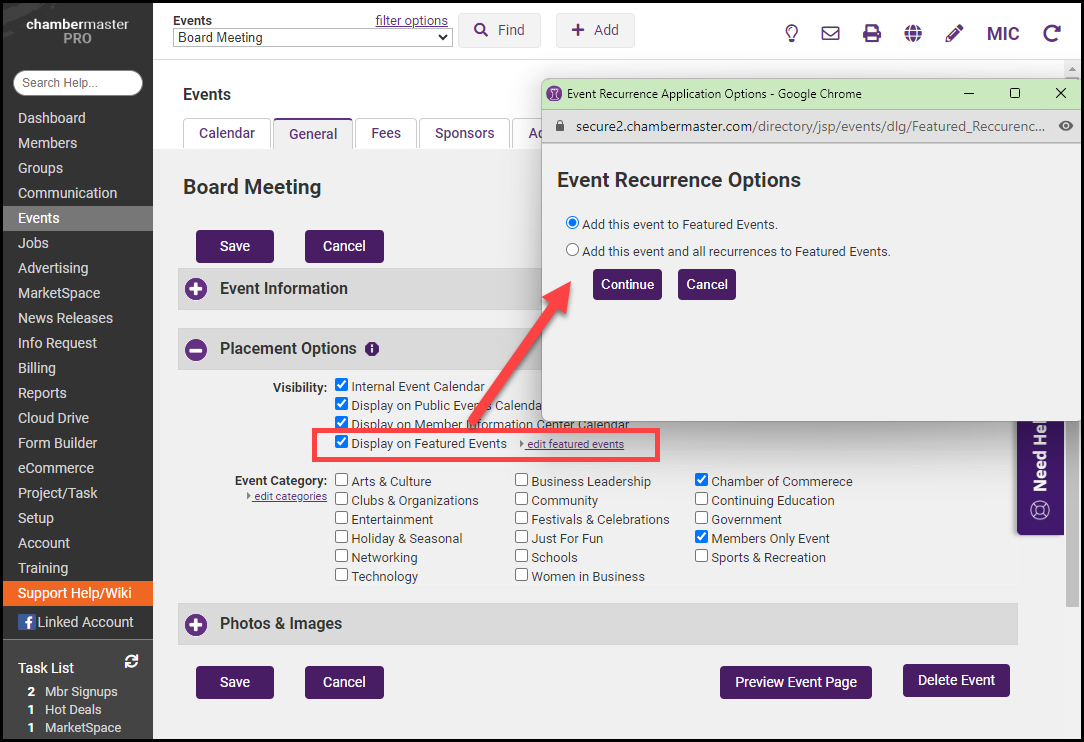Click the Search Help input field
This screenshot has width=1084, height=742.
78,83
